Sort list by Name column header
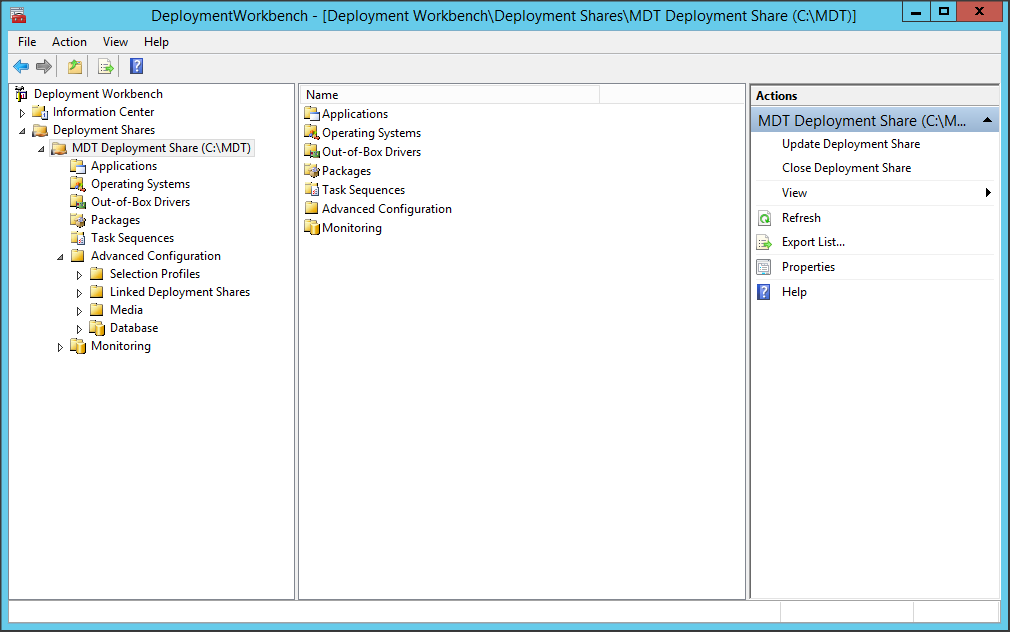The image size is (1010, 632). coord(448,95)
